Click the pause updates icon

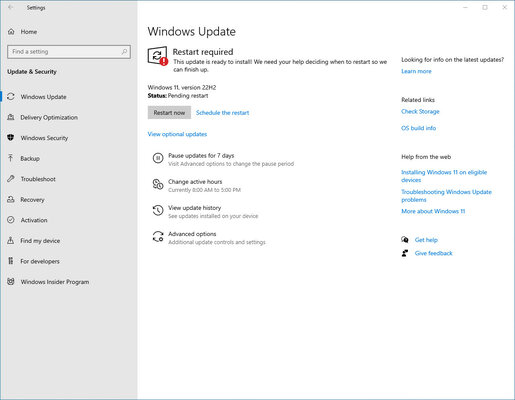point(158,158)
